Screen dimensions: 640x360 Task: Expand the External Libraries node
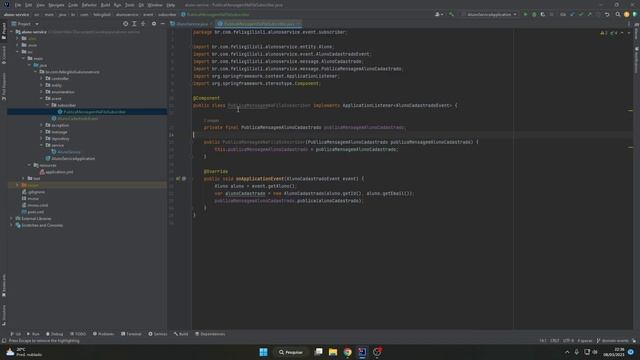11,218
